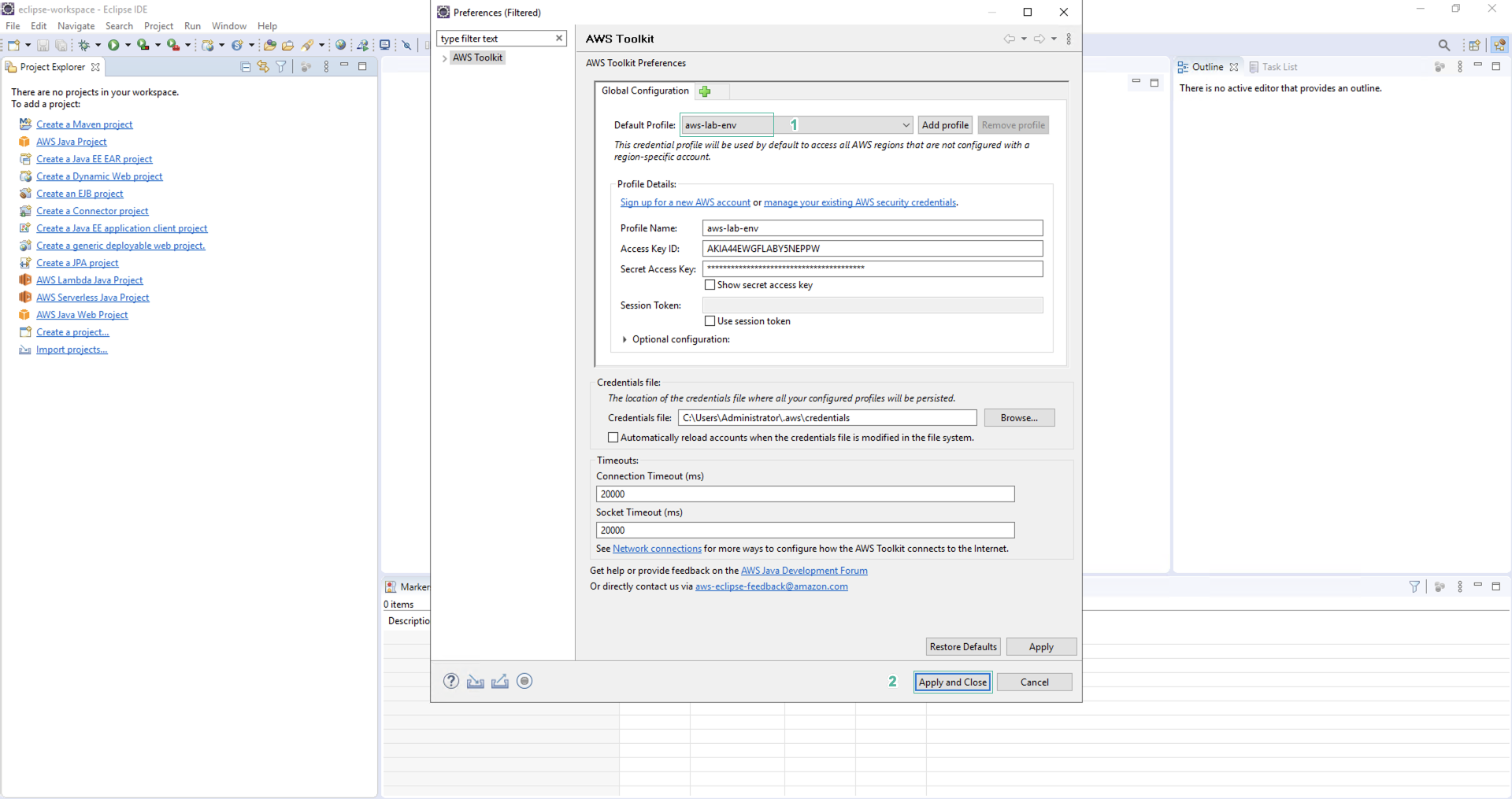Click the External Tools run icon
This screenshot has width=1512, height=799.
pos(173,45)
